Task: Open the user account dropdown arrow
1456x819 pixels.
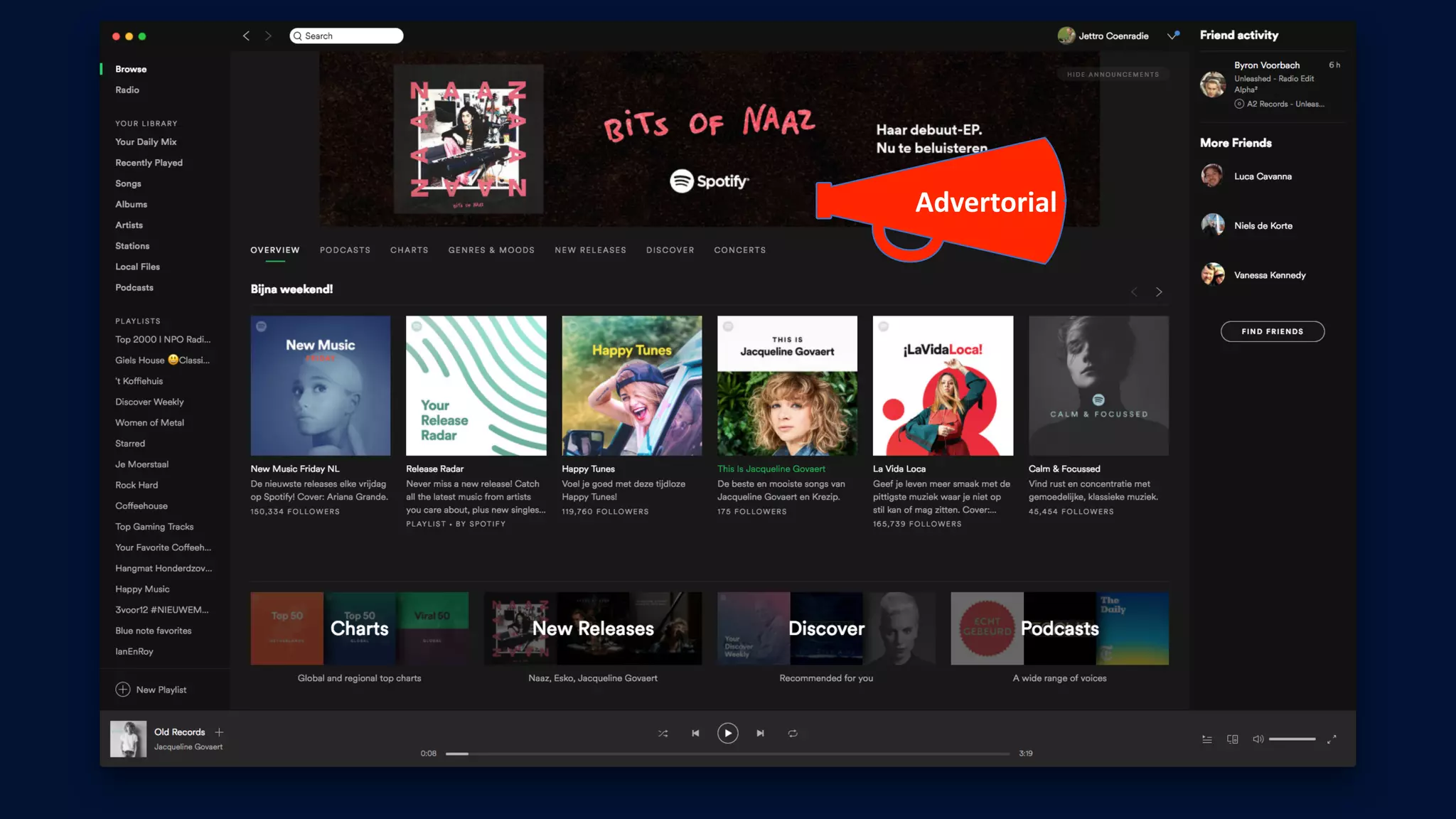Action: point(1172,36)
